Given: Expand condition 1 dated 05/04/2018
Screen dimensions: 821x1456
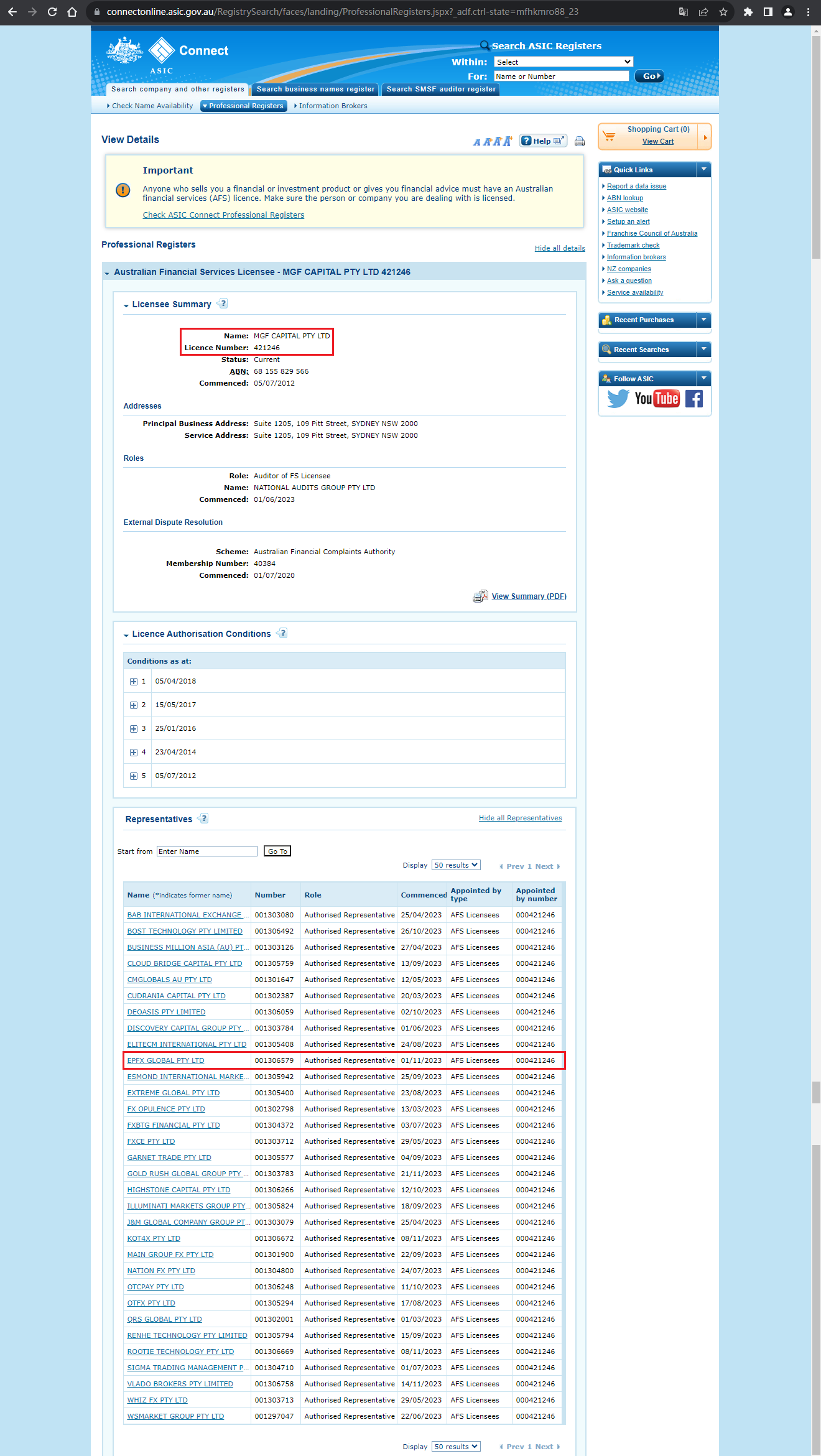Looking at the screenshot, I should pyautogui.click(x=134, y=682).
